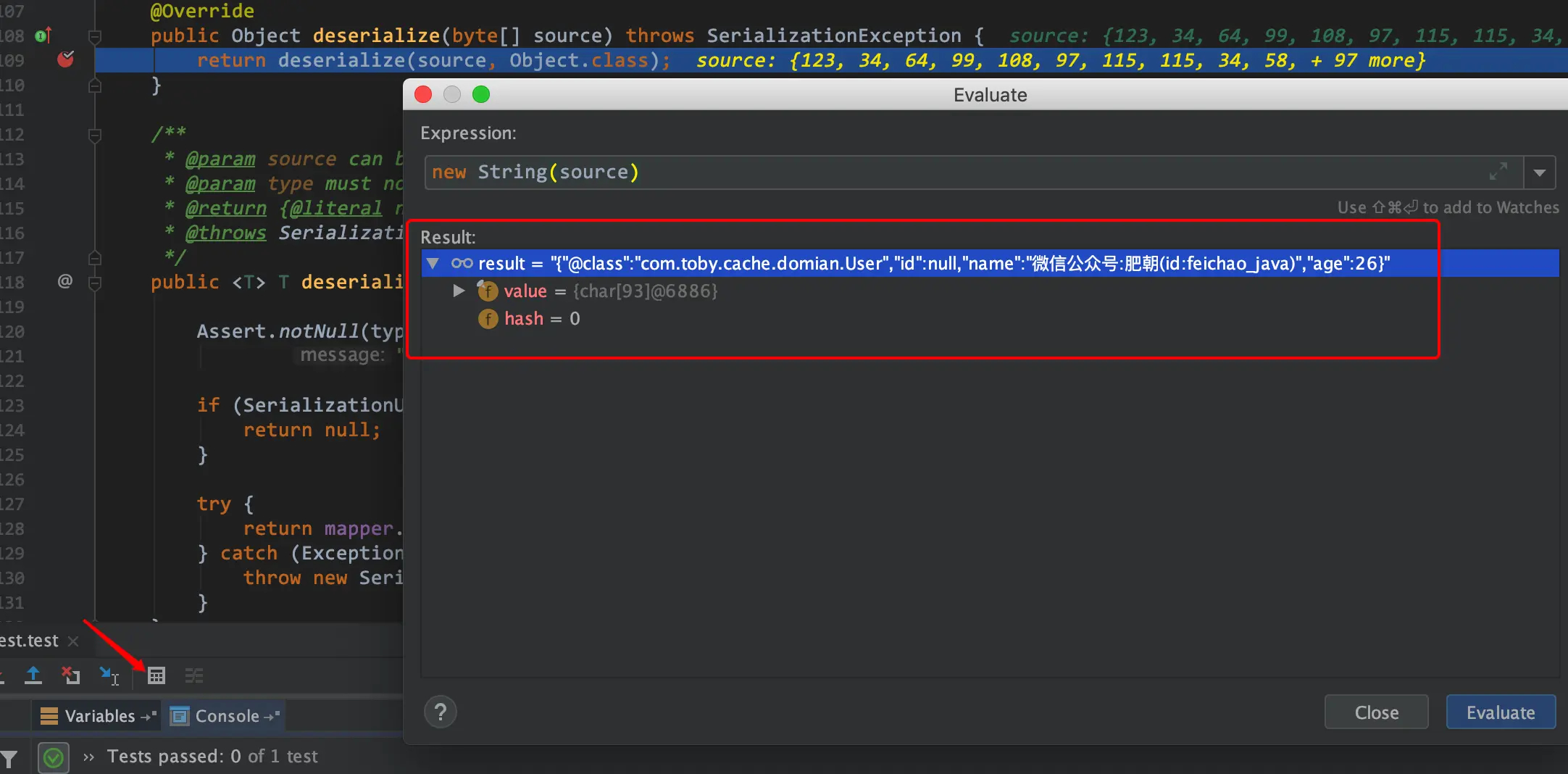Click the Run to Cursor icon
This screenshot has width=1568, height=774.
tap(109, 675)
